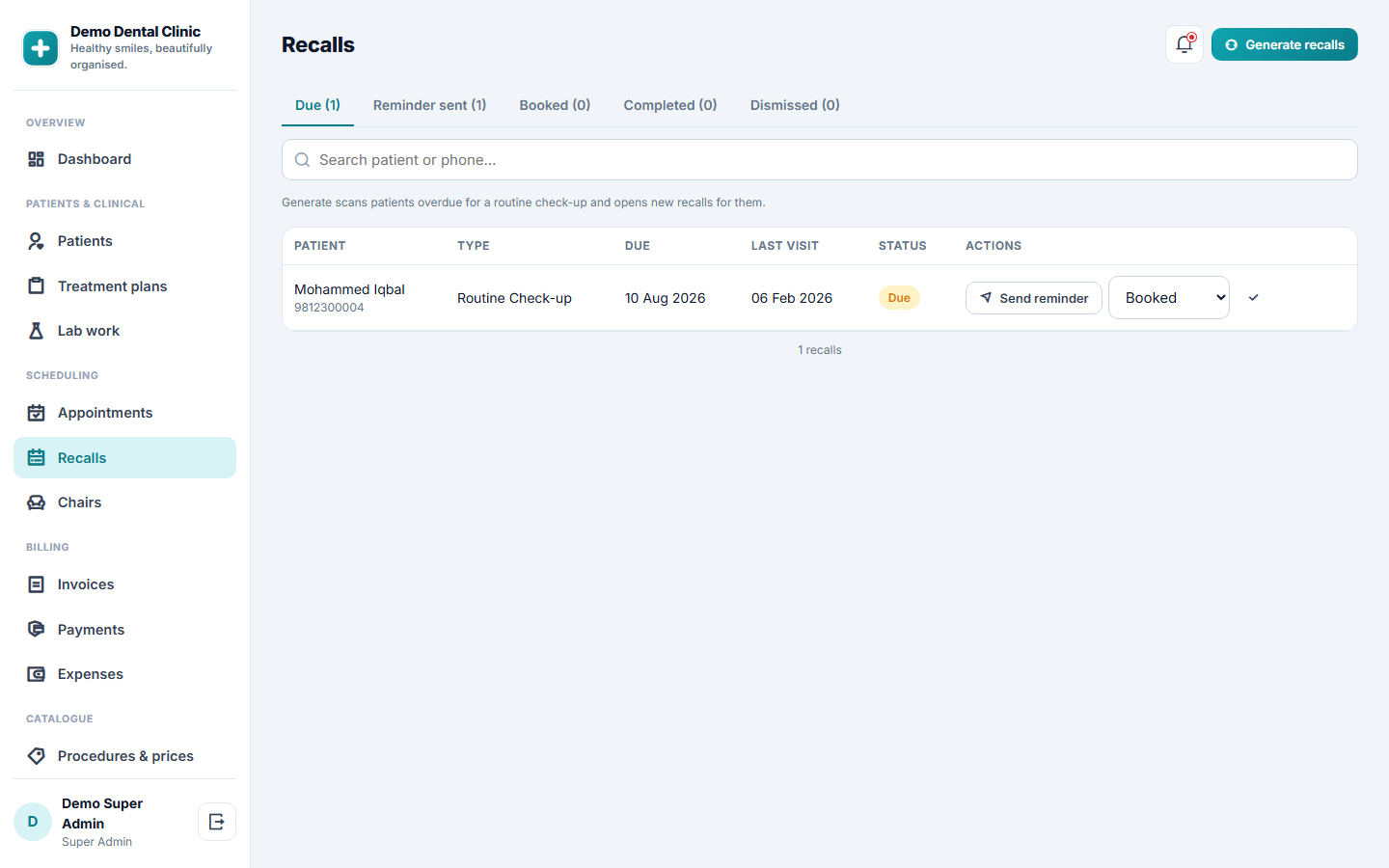Click the Dashboard grid icon

[x=36, y=159]
